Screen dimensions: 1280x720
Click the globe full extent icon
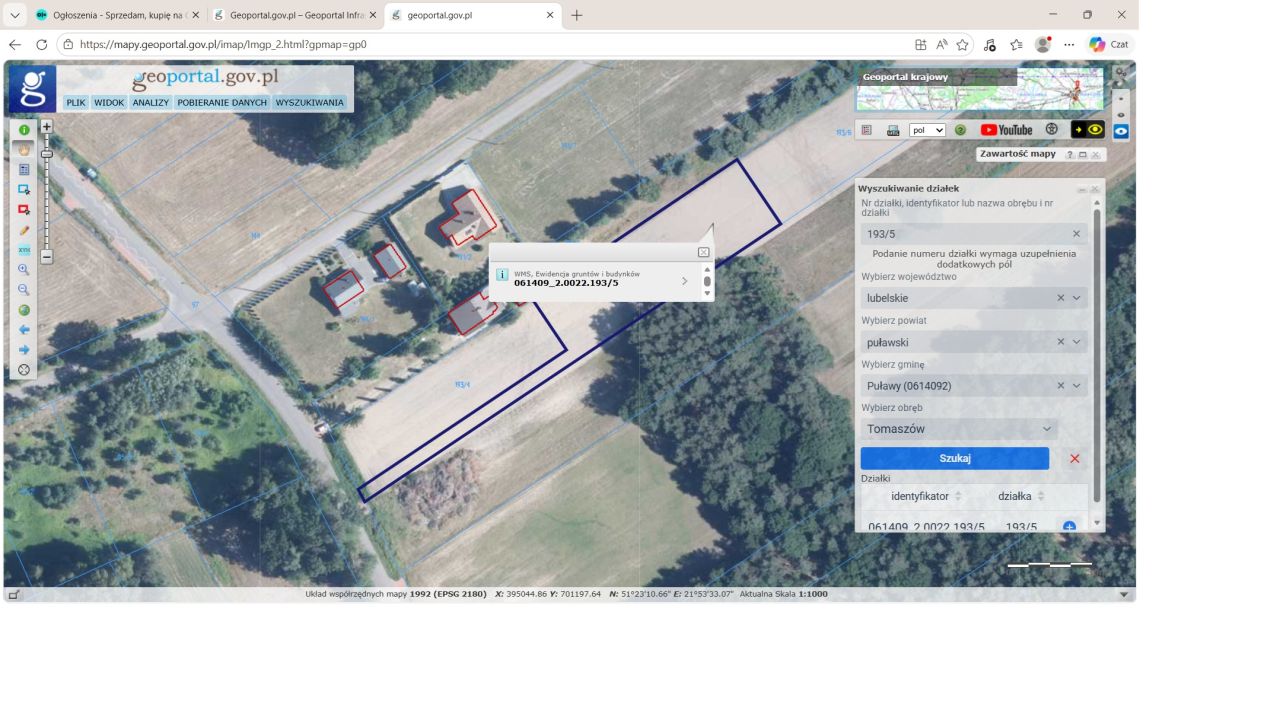point(24,310)
